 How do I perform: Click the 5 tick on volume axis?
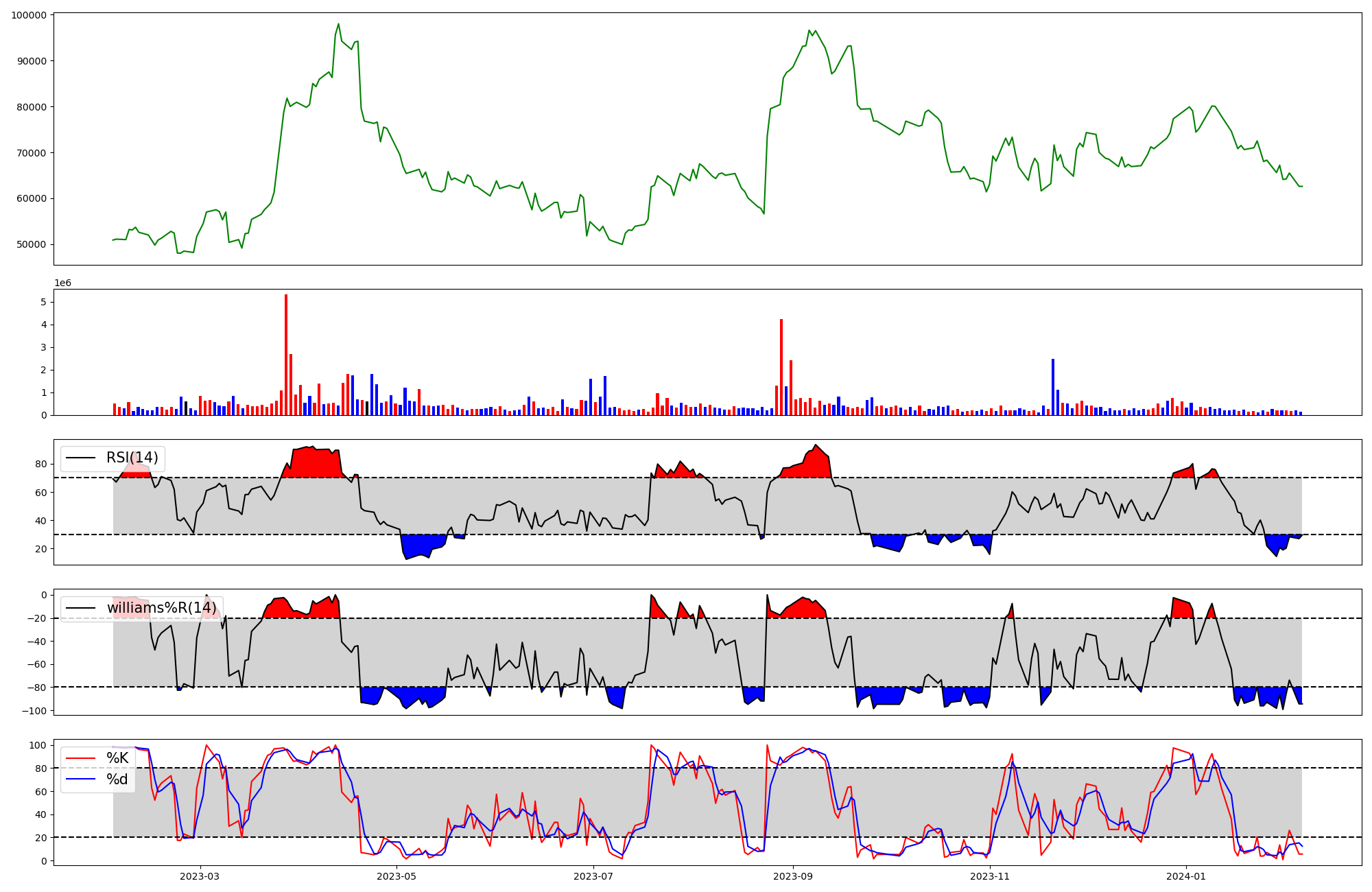click(44, 302)
